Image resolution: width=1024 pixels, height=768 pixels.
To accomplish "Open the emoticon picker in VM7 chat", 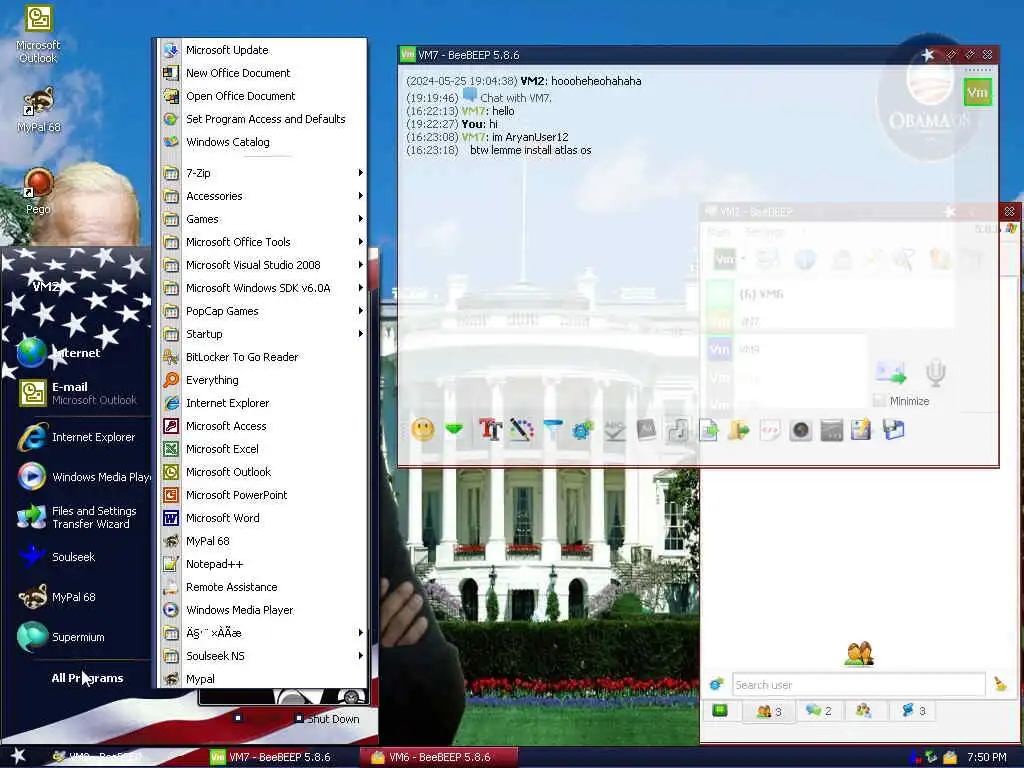I will coord(423,430).
